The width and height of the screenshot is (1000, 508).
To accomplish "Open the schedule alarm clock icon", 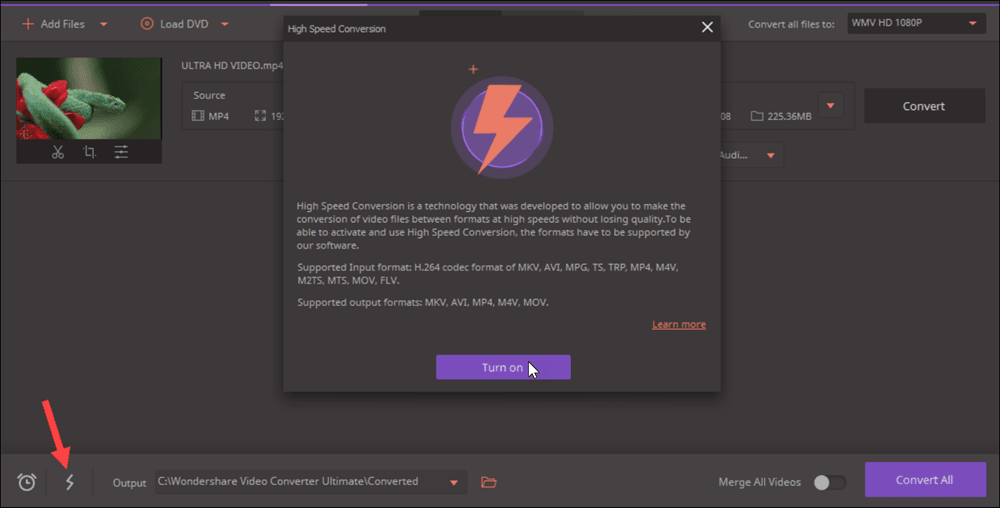I will click(27, 482).
